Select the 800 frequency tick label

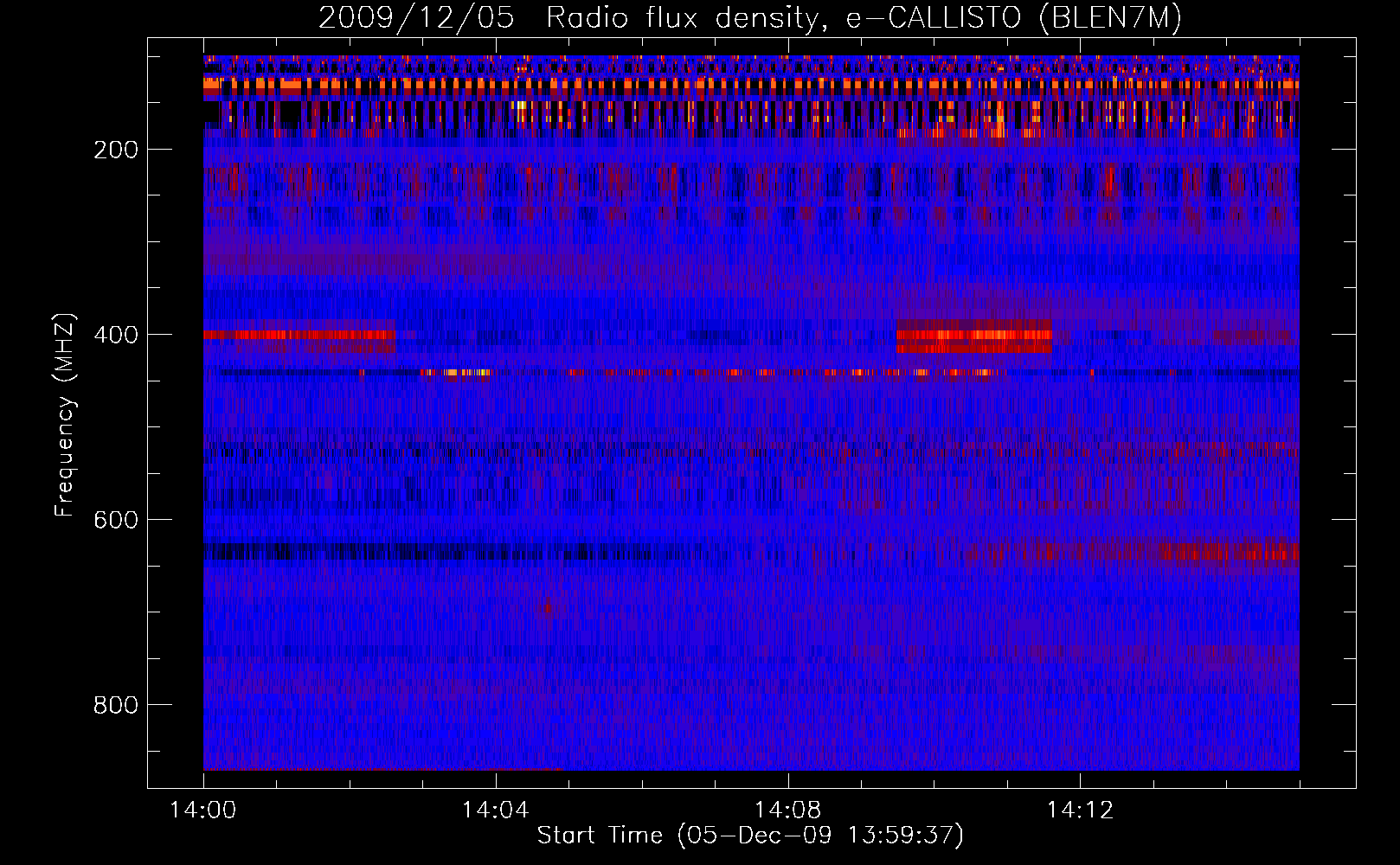pyautogui.click(x=116, y=705)
